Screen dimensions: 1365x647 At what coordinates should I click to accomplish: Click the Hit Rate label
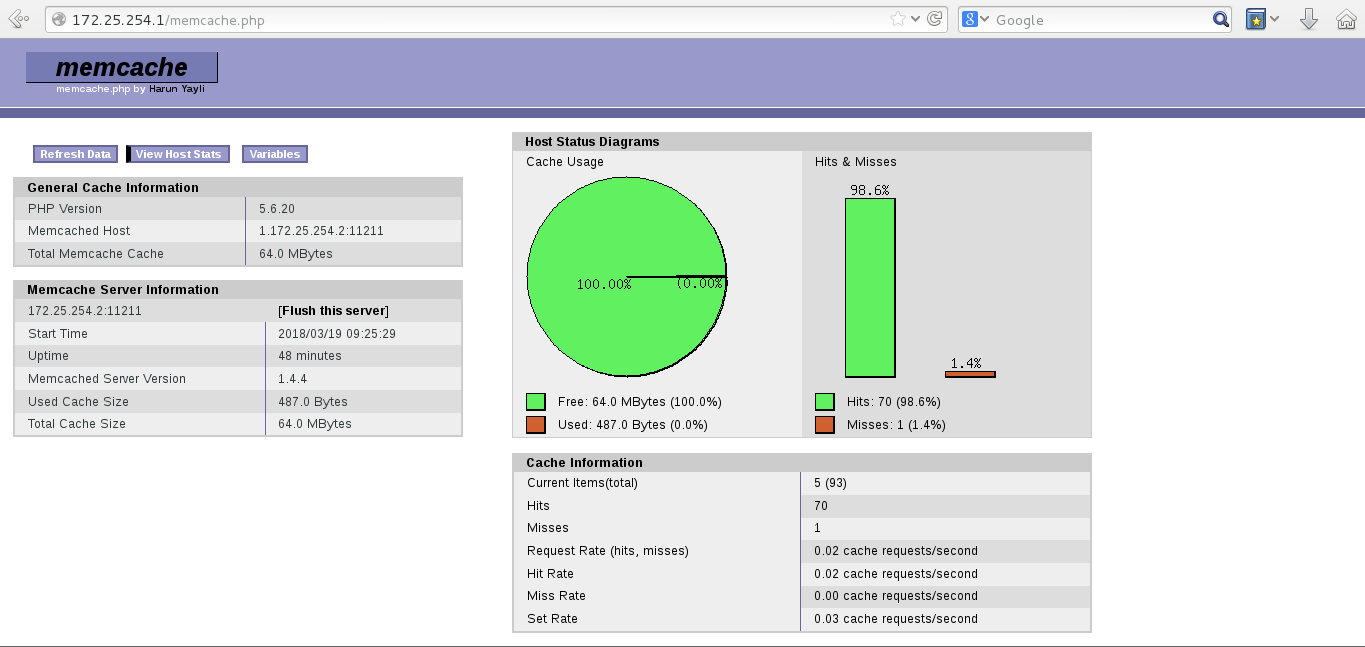click(x=550, y=574)
